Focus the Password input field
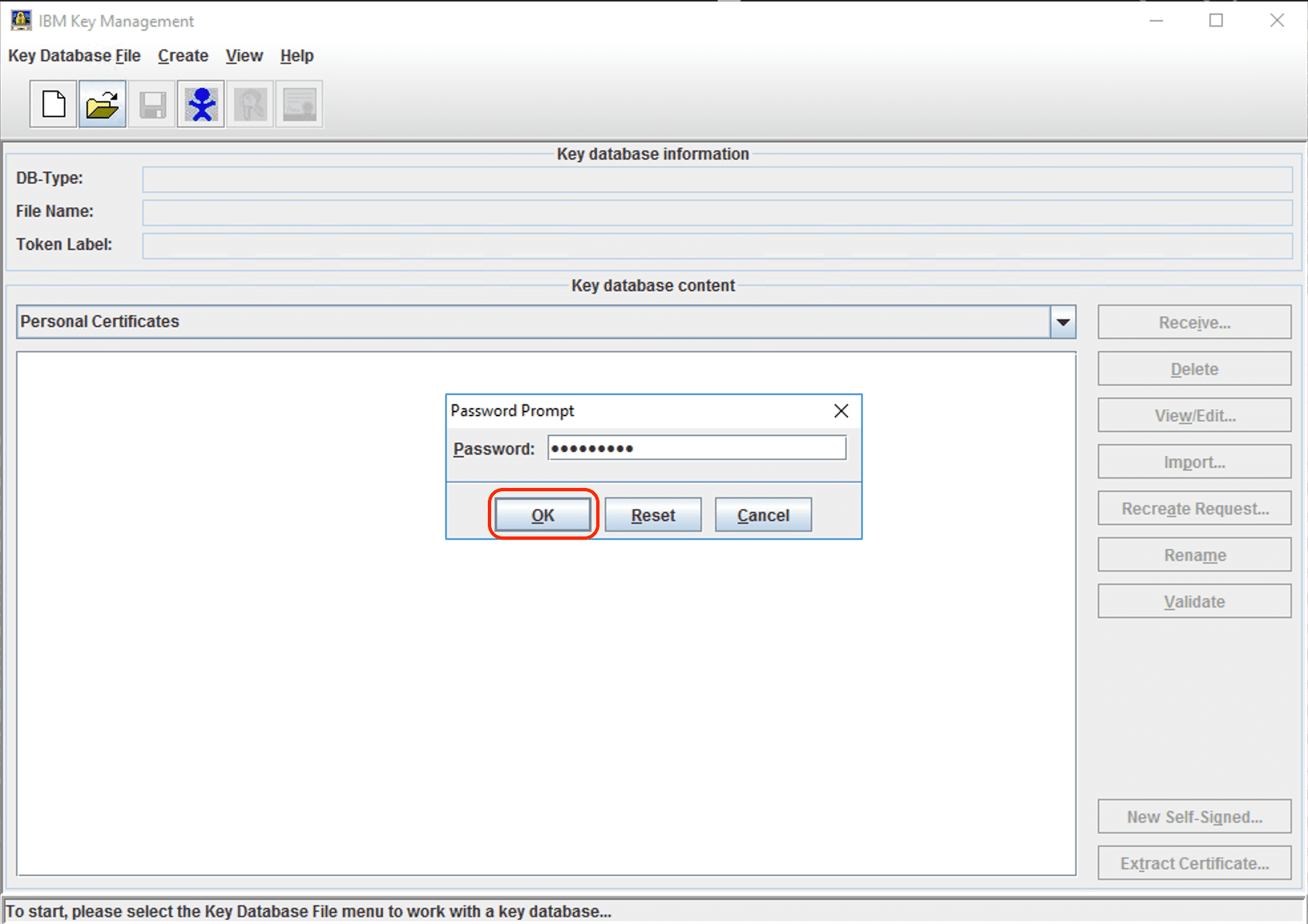 coord(697,448)
